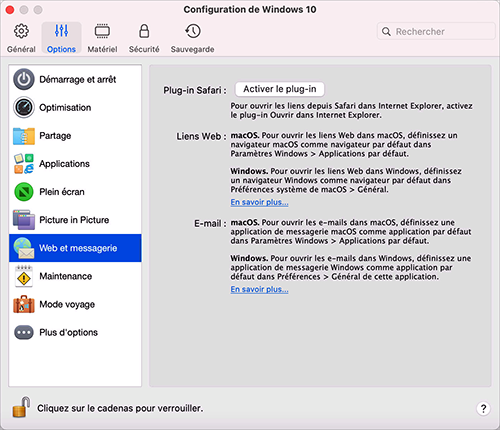Click 'Cliquez sur le cadenas pour verrouiller' text

tap(120, 408)
